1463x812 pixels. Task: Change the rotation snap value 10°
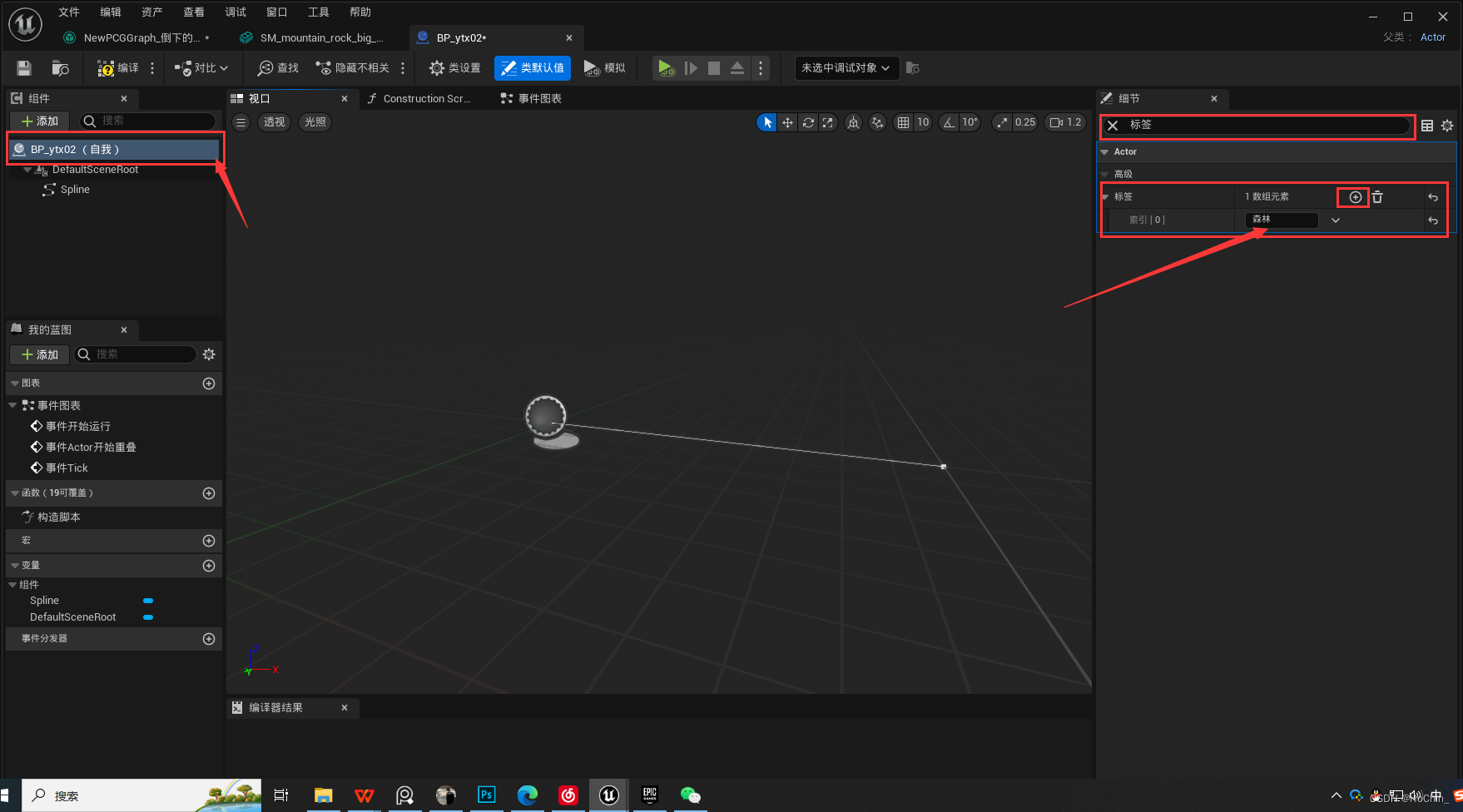(x=970, y=122)
